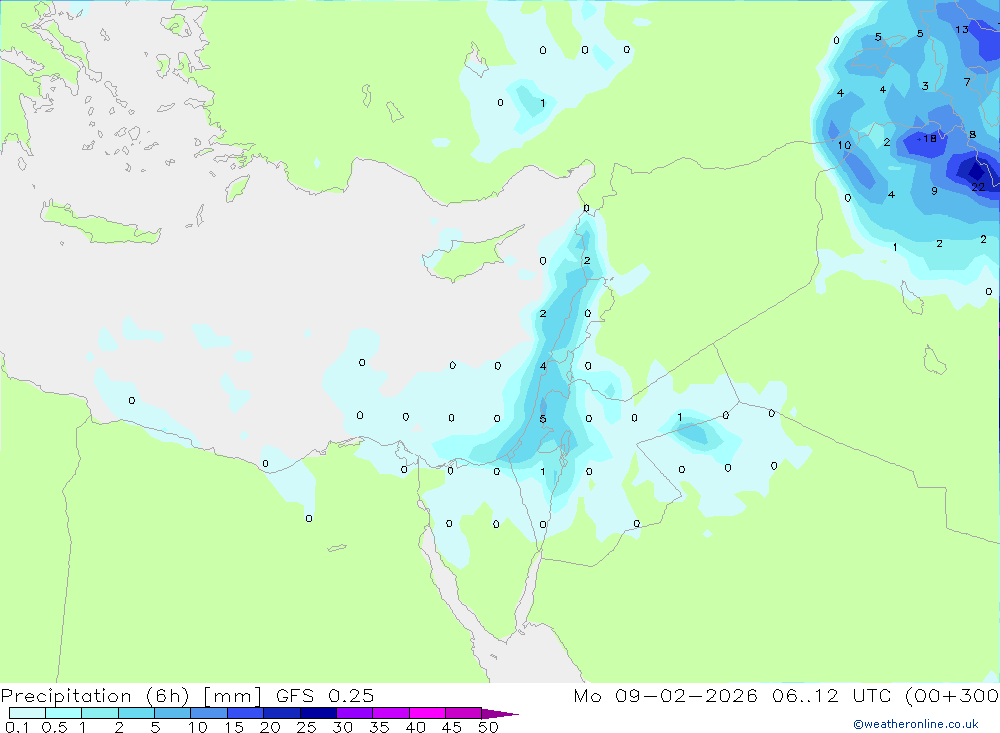Click the 0.1–0.5 mm legend color box
The height and width of the screenshot is (733, 1000).
pos(27,713)
